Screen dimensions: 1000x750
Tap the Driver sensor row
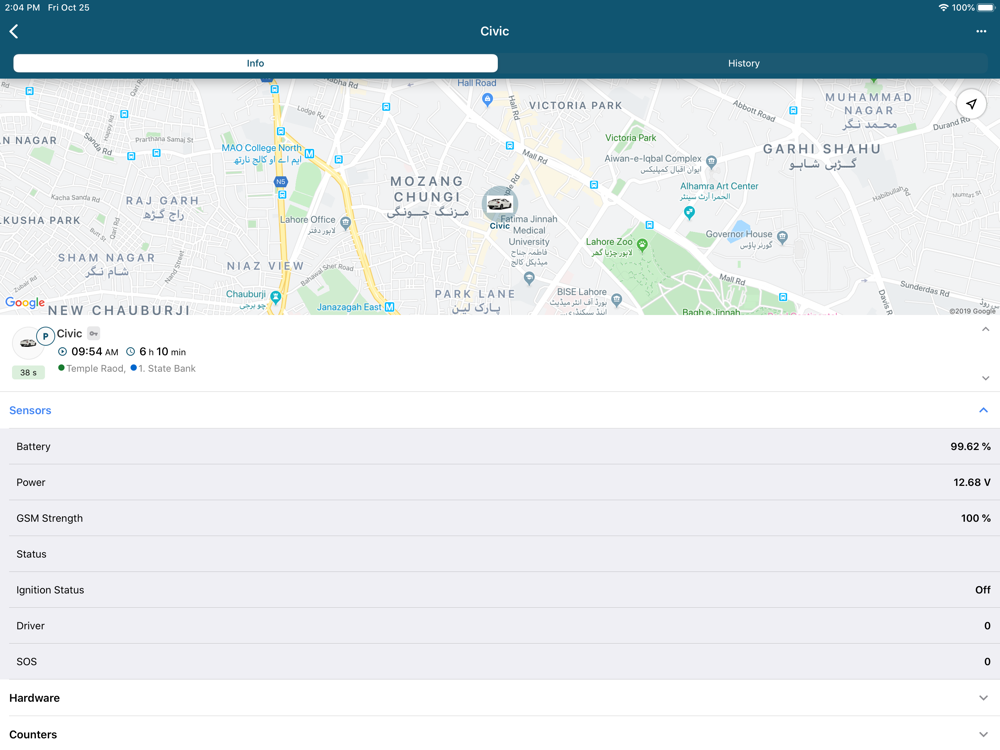point(500,626)
